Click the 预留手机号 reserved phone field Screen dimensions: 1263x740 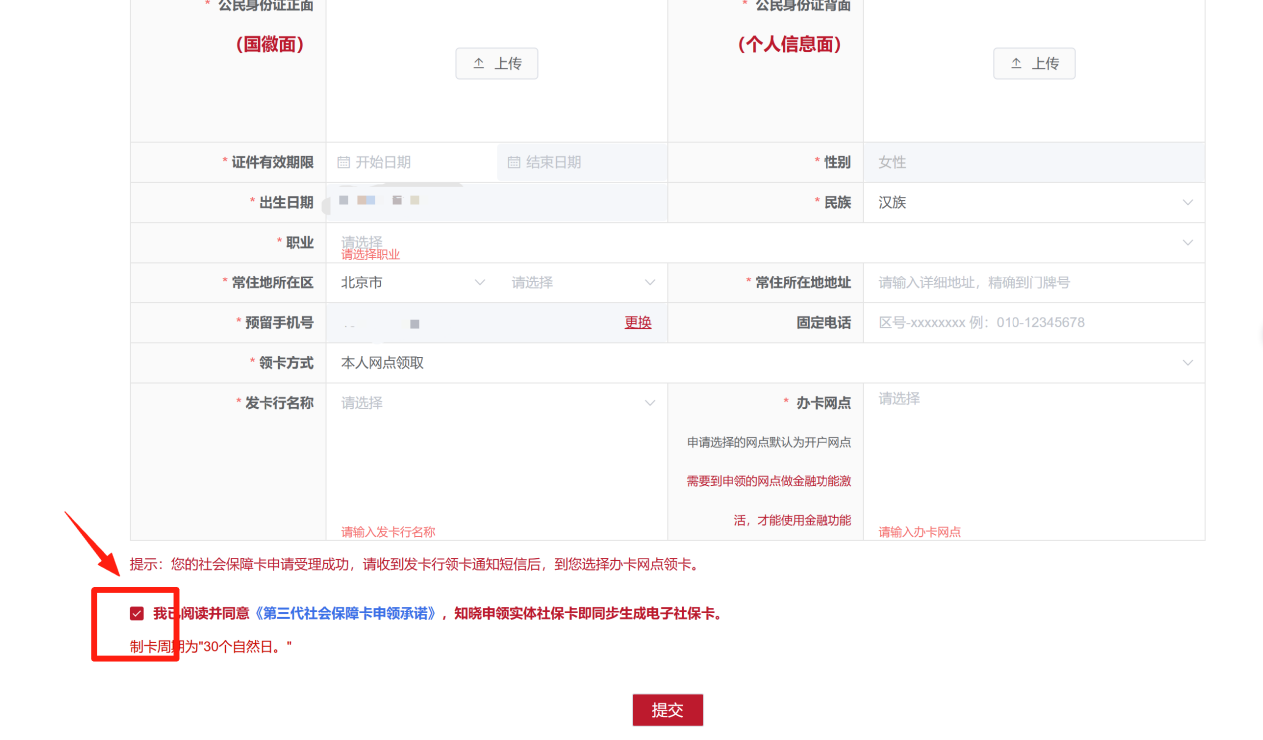coord(450,322)
